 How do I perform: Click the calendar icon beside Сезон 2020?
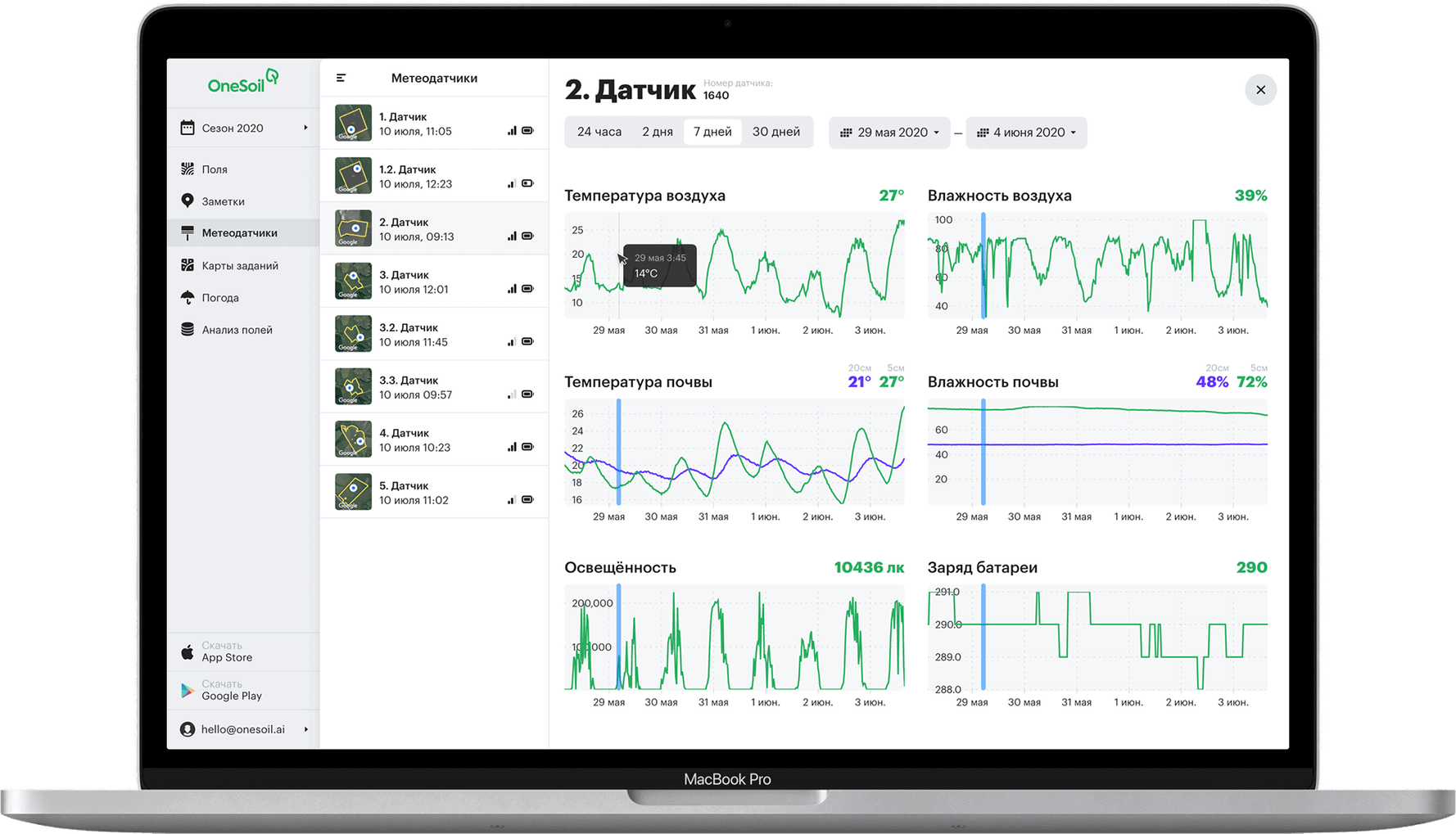tap(188, 128)
